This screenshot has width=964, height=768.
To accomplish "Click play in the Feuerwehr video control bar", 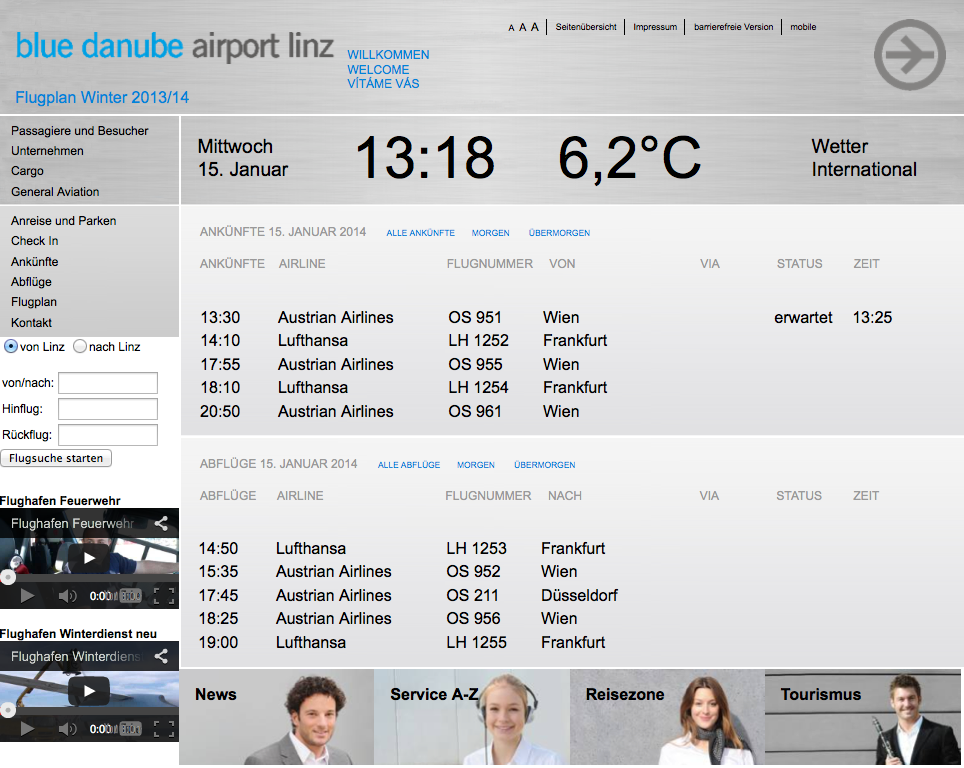I will point(27,595).
